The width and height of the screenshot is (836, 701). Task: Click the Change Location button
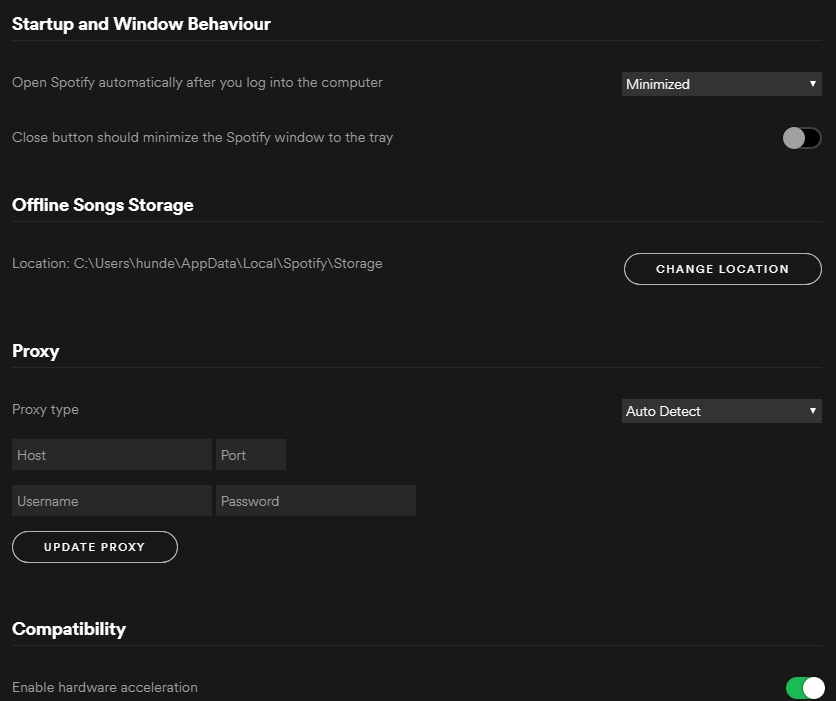pos(722,269)
